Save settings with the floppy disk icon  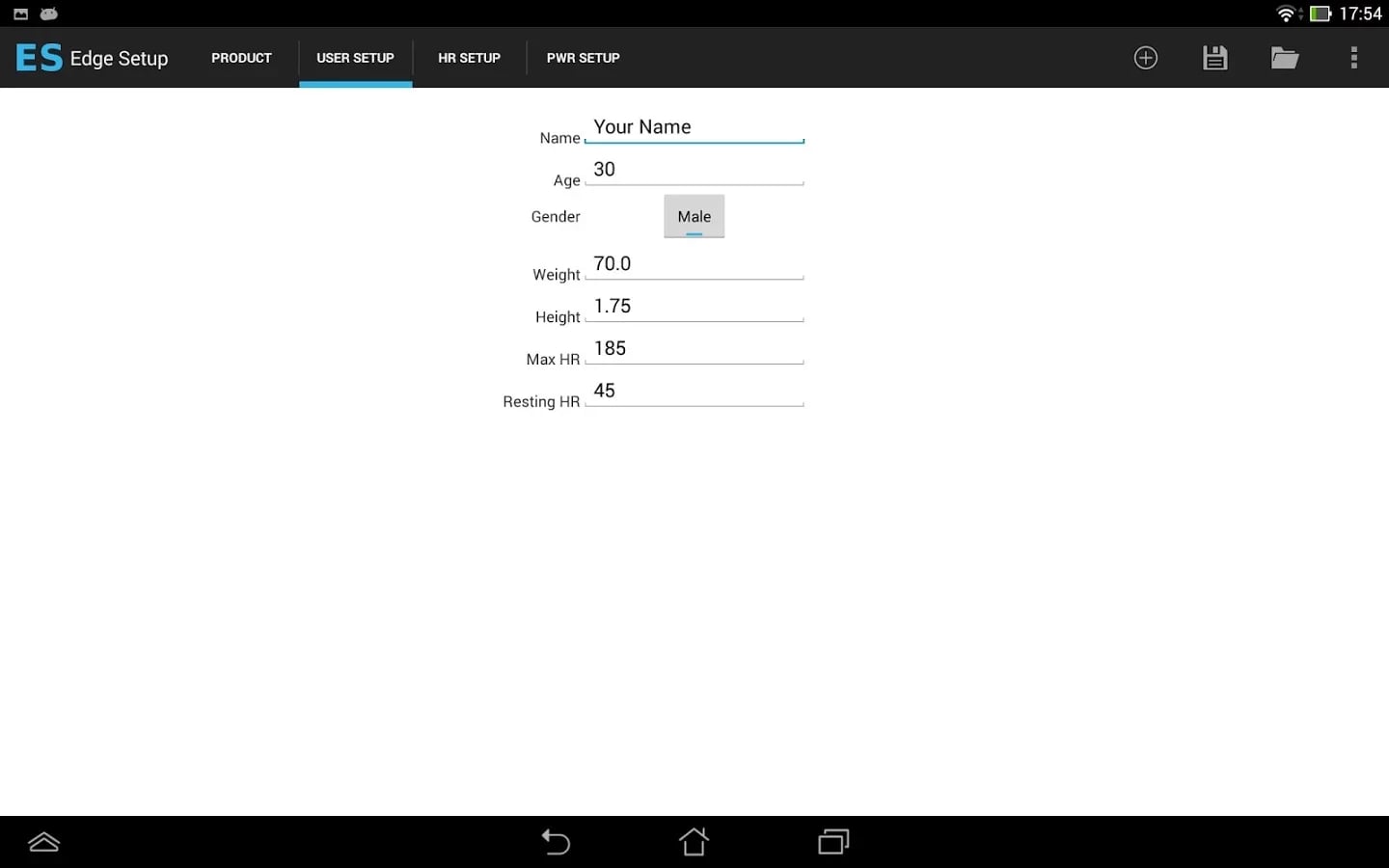click(1215, 58)
